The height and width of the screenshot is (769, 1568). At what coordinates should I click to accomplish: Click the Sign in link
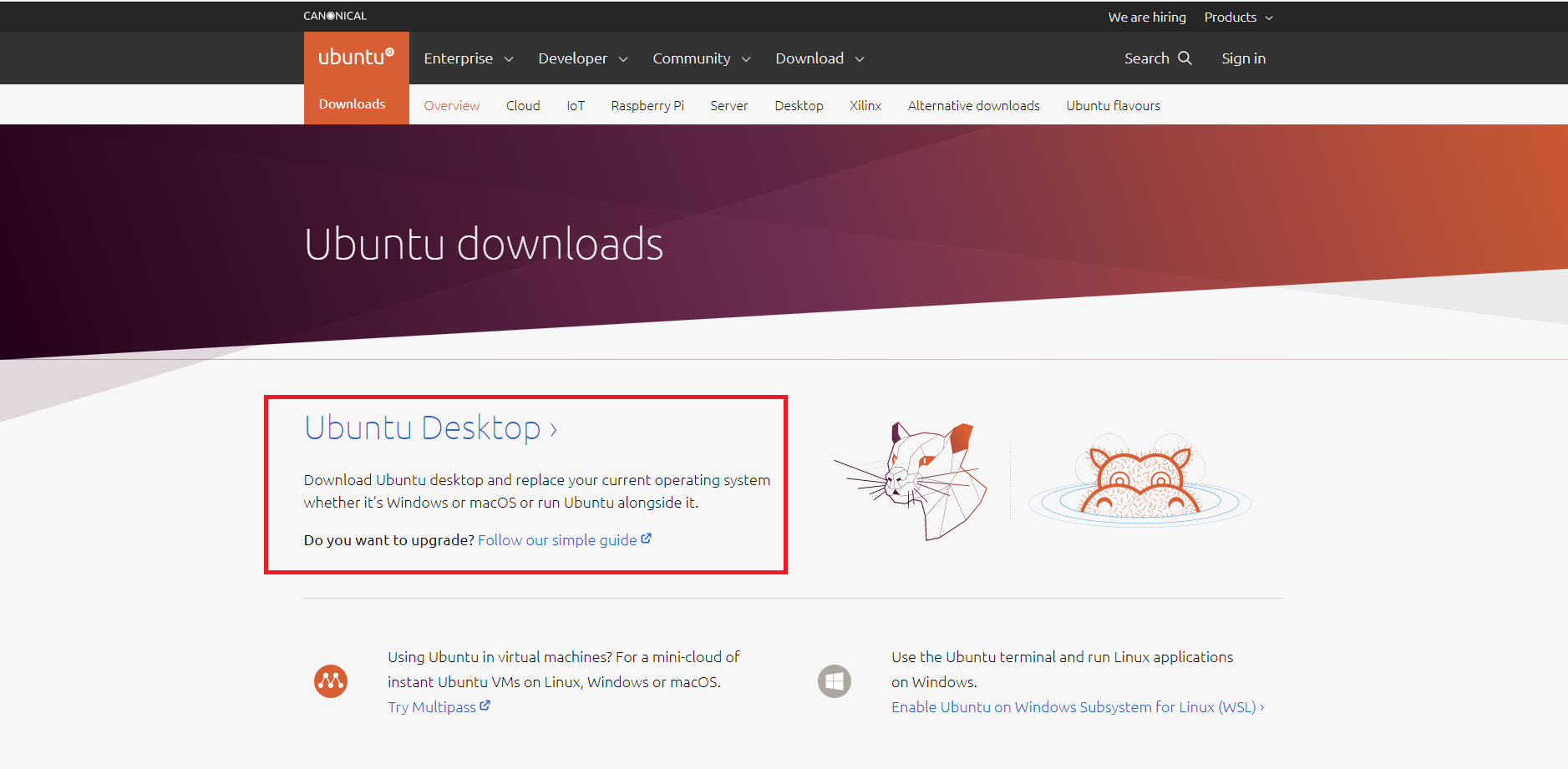tap(1243, 58)
